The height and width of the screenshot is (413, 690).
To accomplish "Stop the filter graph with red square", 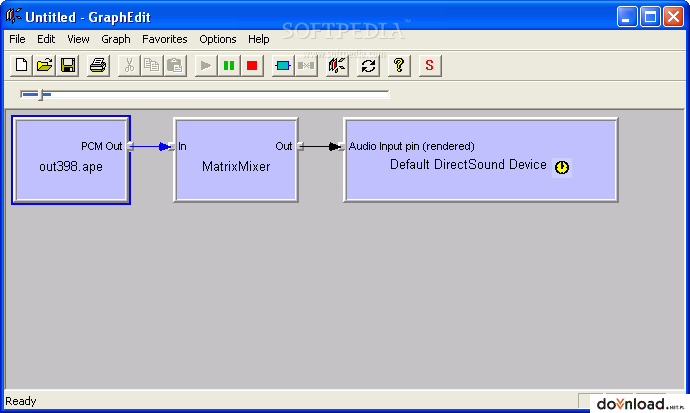I will pyautogui.click(x=252, y=66).
